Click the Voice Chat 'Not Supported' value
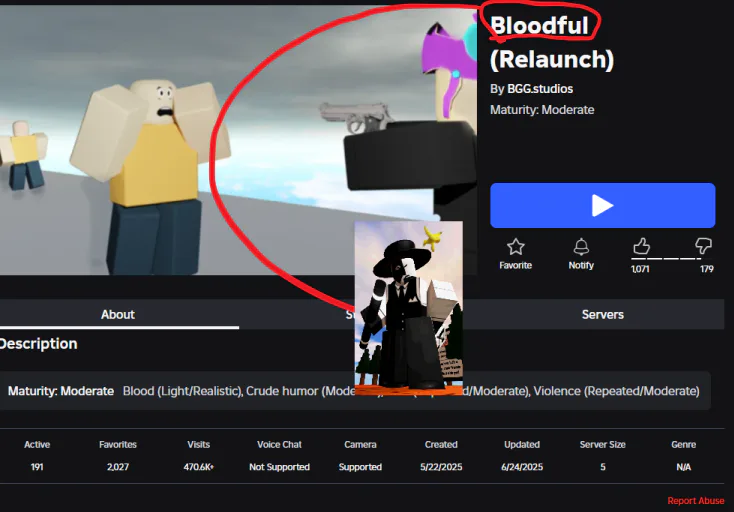Image resolution: width=734 pixels, height=512 pixels. pos(279,467)
